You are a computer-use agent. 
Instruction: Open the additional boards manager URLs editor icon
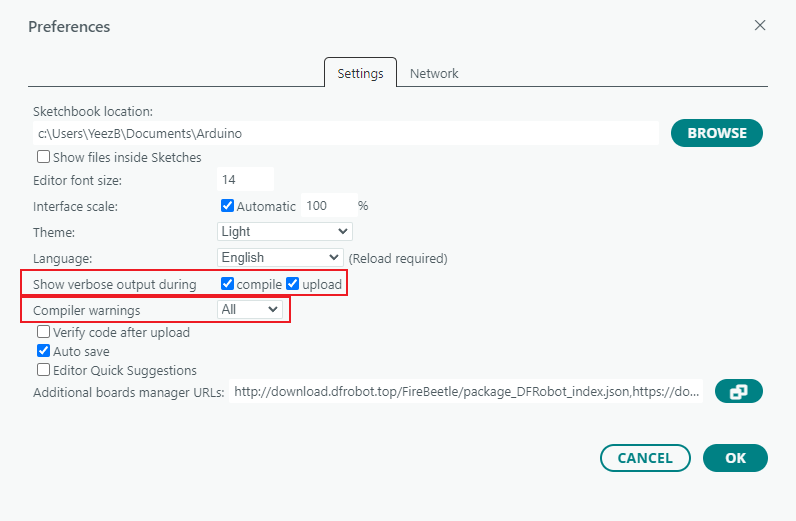tap(739, 392)
